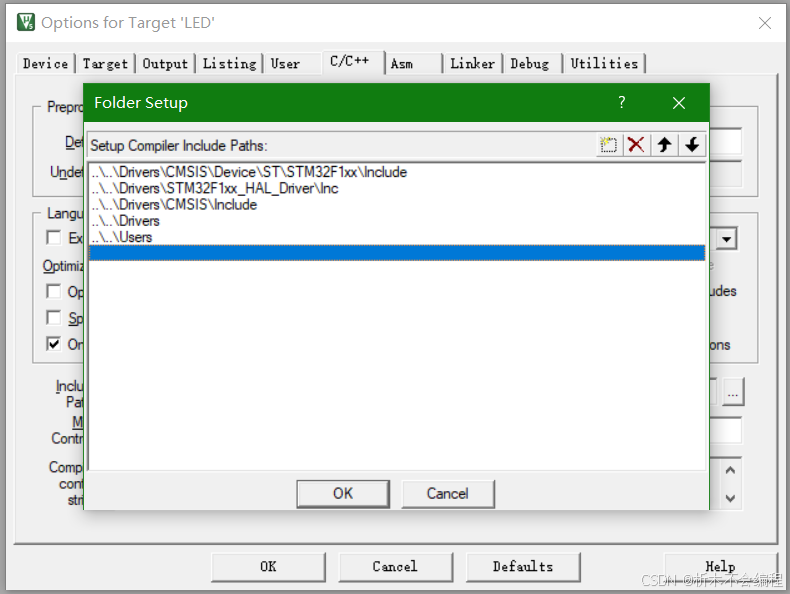Close the Folder Setup dialog
790x594 pixels.
pos(679,103)
